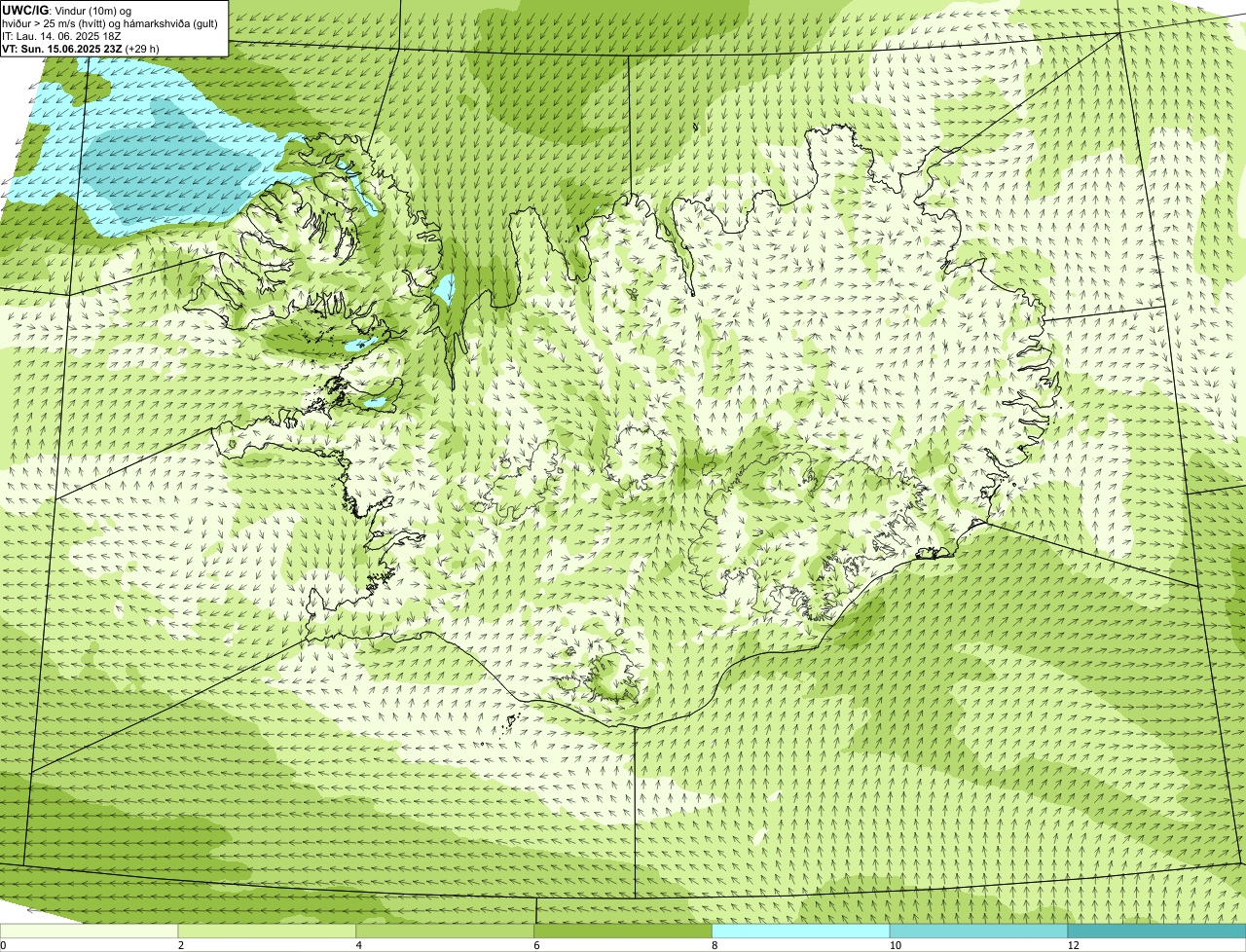Viewport: 1246px width, 952px height.
Task: Click the legend scale label "2"
Action: 181,945
